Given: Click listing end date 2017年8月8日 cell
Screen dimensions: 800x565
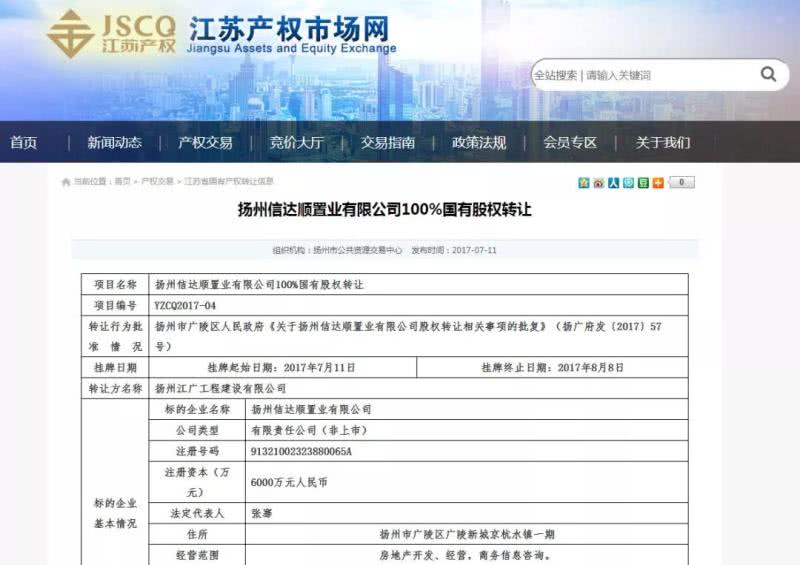Looking at the screenshot, I should [x=553, y=367].
